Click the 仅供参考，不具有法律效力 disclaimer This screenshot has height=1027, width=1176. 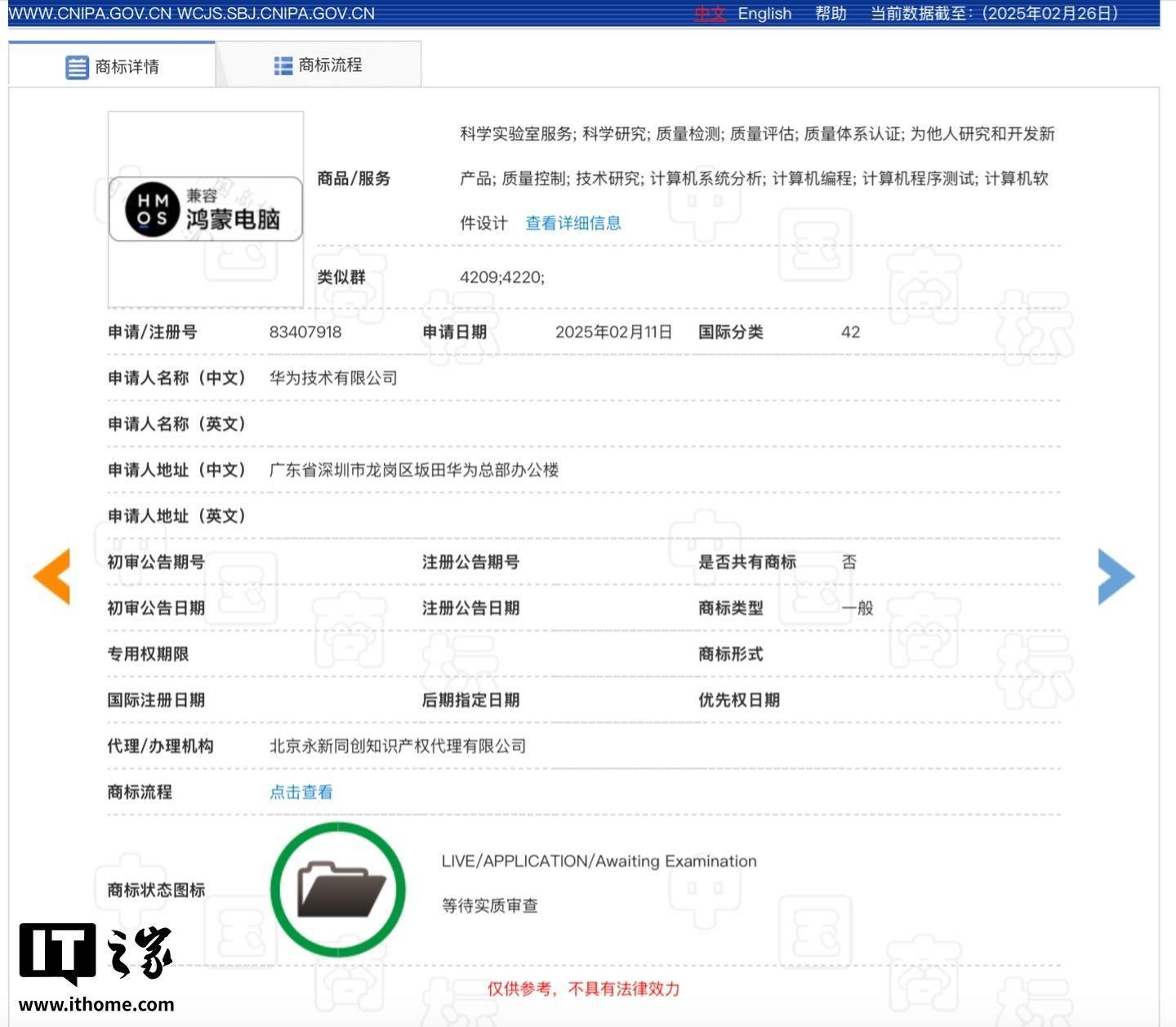coord(584,989)
